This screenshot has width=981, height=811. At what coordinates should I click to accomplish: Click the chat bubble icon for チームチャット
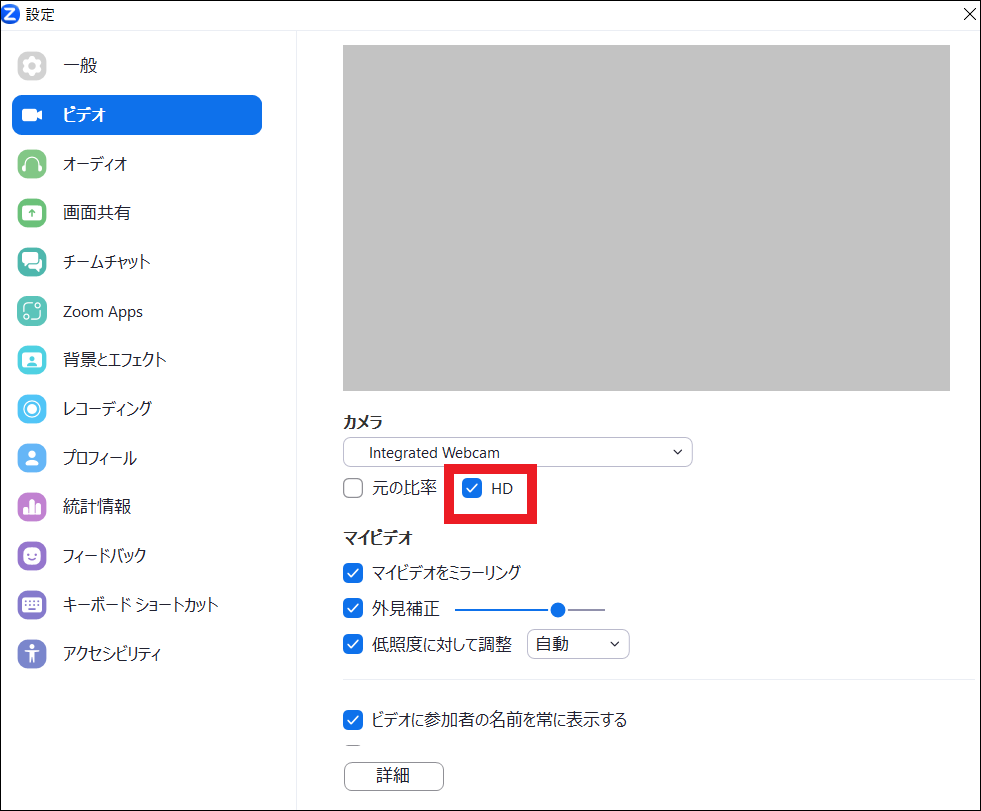pyautogui.click(x=32, y=262)
